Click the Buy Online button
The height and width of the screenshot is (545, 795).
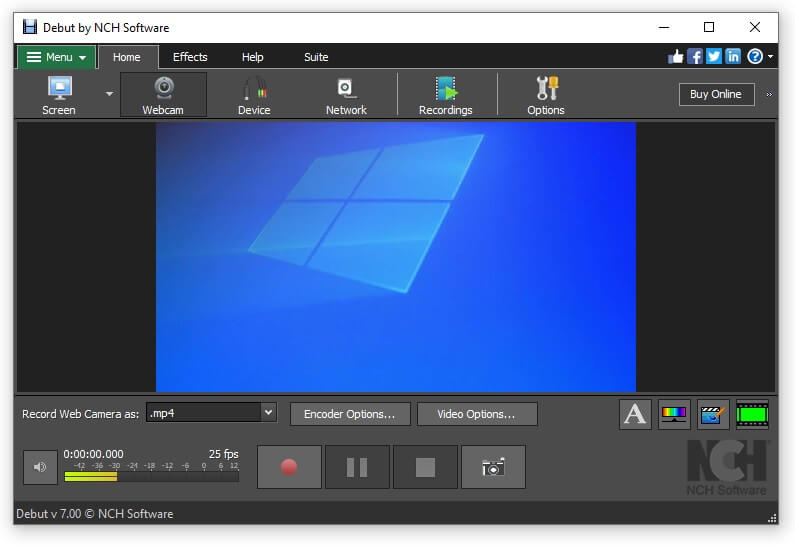716,94
